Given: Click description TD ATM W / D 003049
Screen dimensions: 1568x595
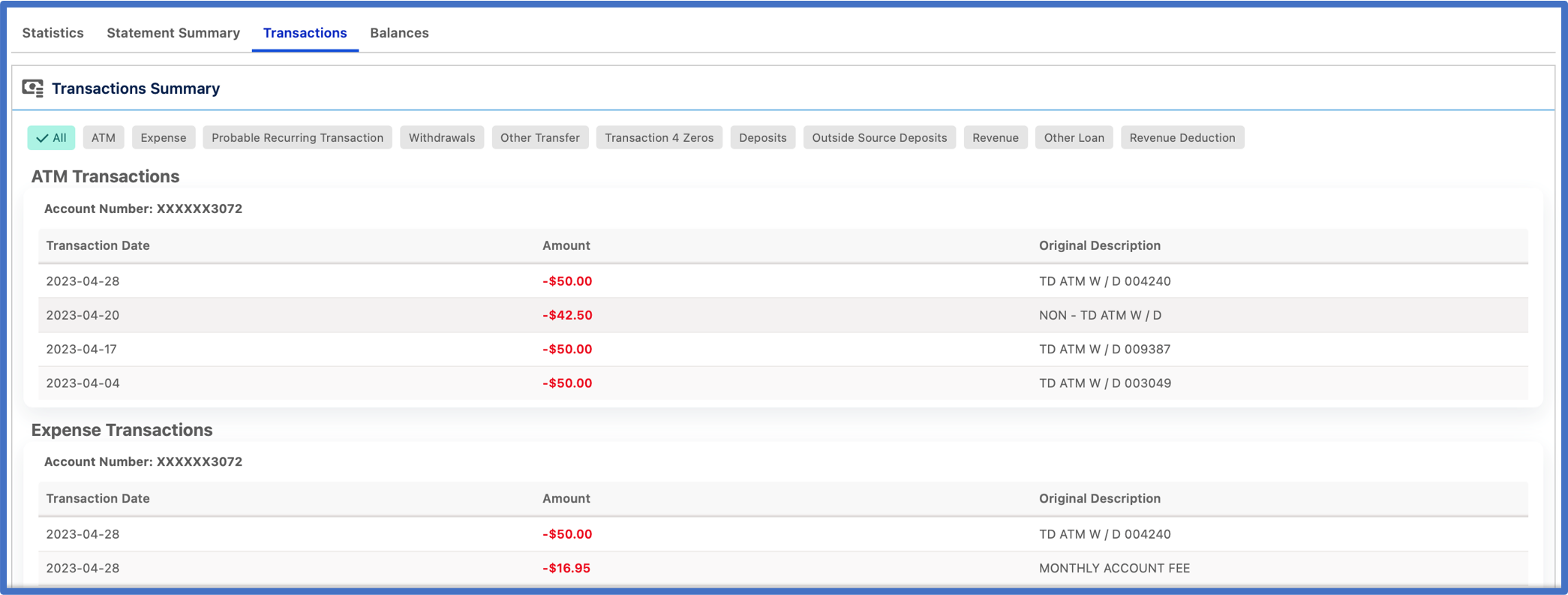Looking at the screenshot, I should pos(1105,383).
